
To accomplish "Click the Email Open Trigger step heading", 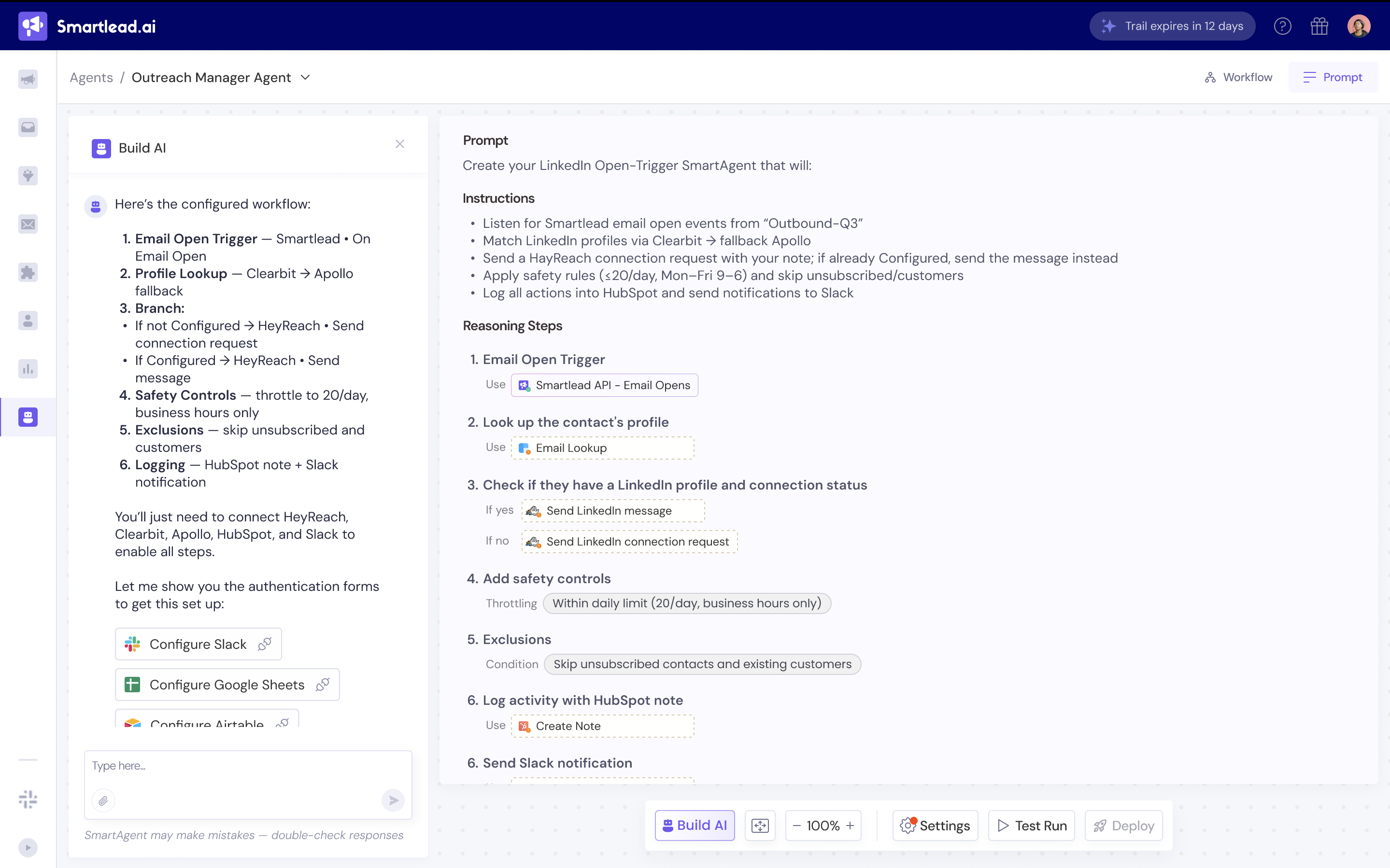I will point(544,359).
